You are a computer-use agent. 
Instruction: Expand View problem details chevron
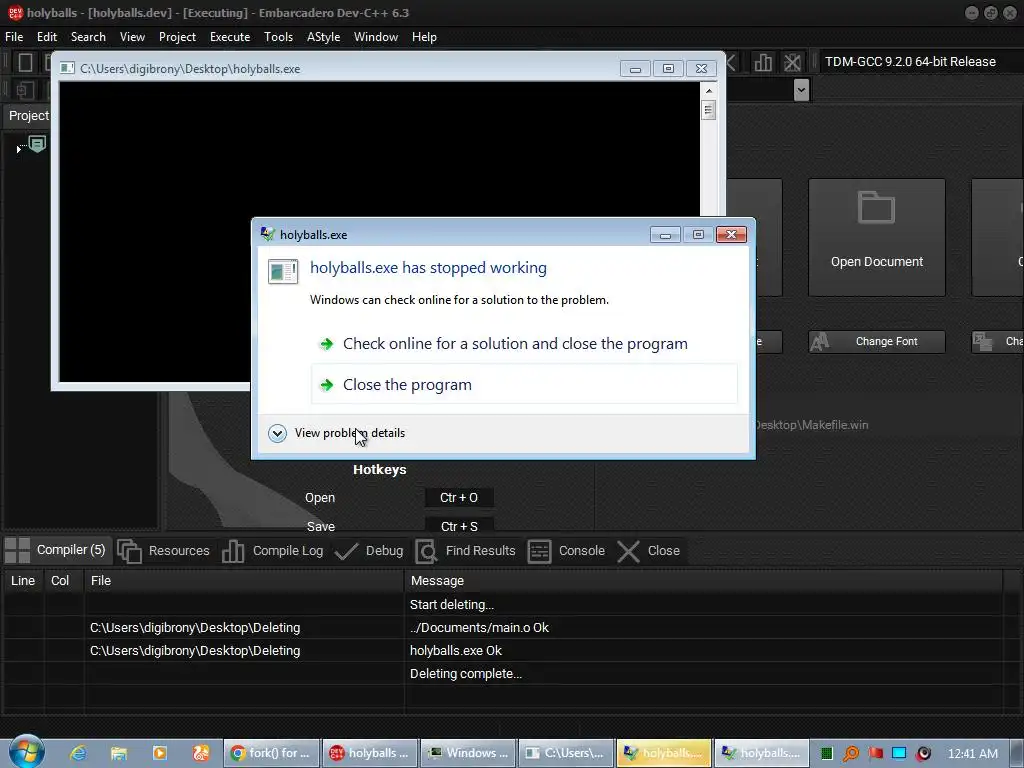point(277,434)
